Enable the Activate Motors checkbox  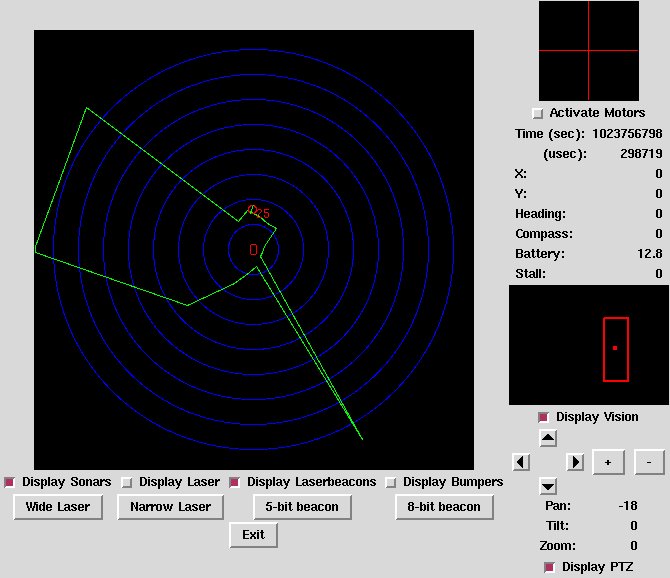click(538, 113)
